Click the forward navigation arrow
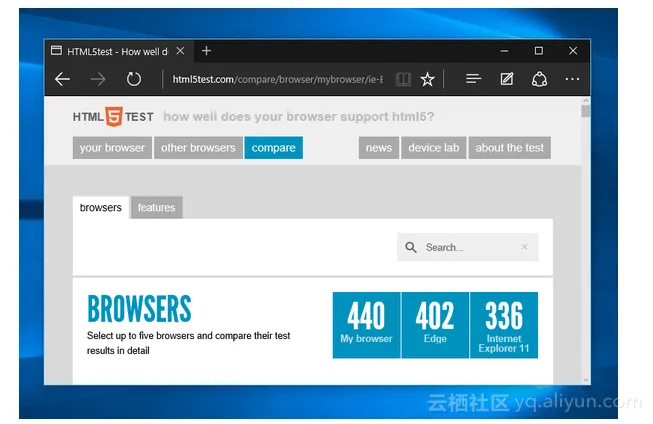 97,79
